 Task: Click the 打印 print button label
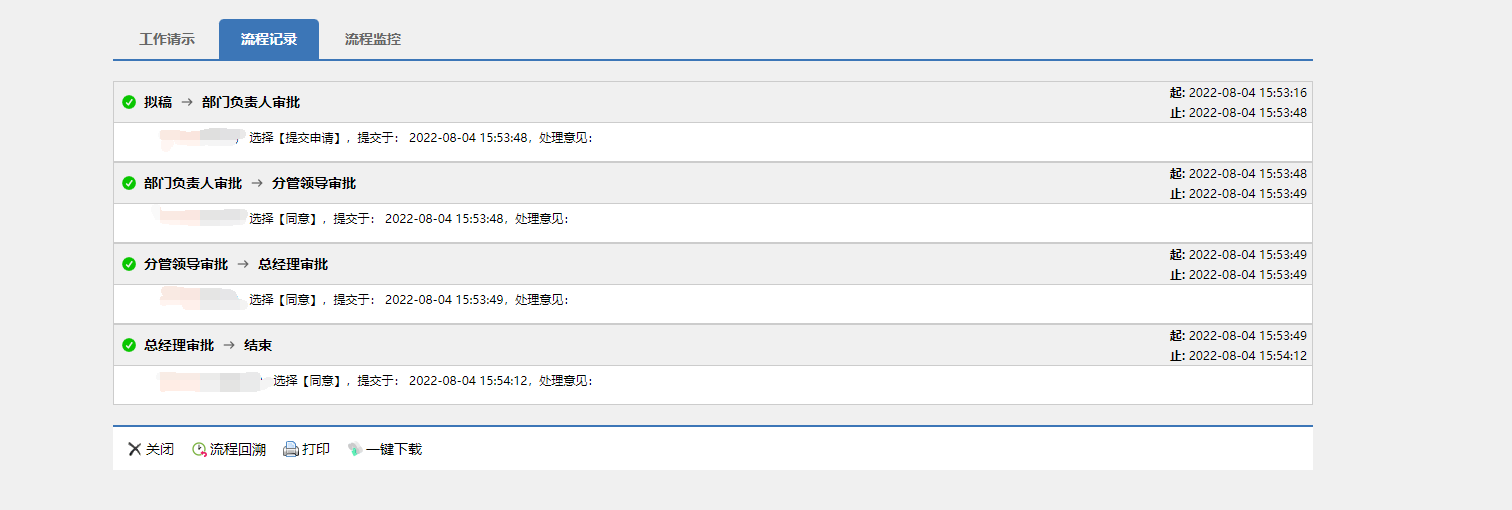click(316, 450)
